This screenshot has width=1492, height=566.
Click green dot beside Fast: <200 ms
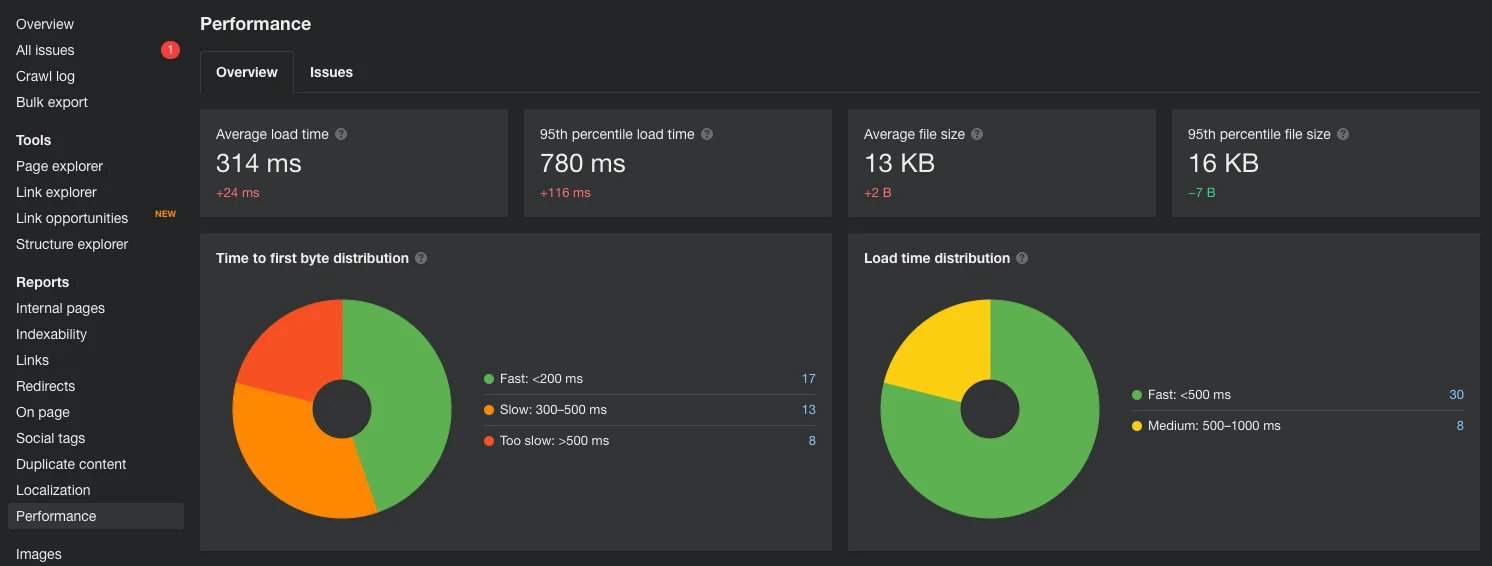[489, 379]
